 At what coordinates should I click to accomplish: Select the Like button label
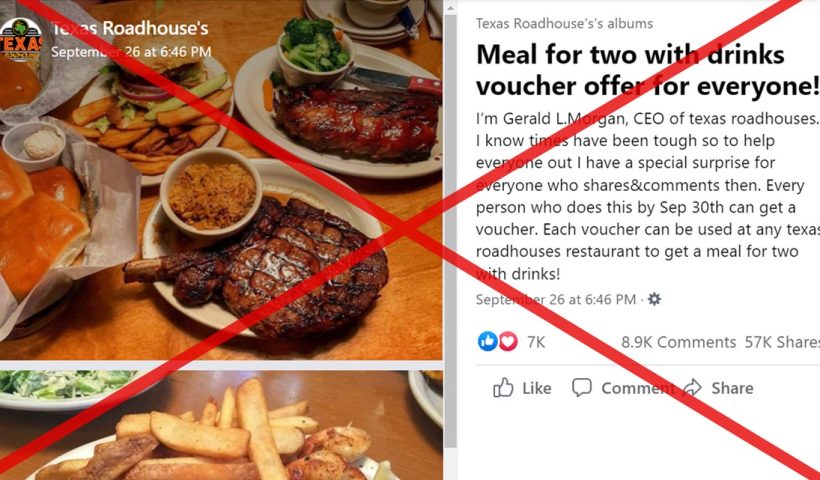(x=537, y=388)
